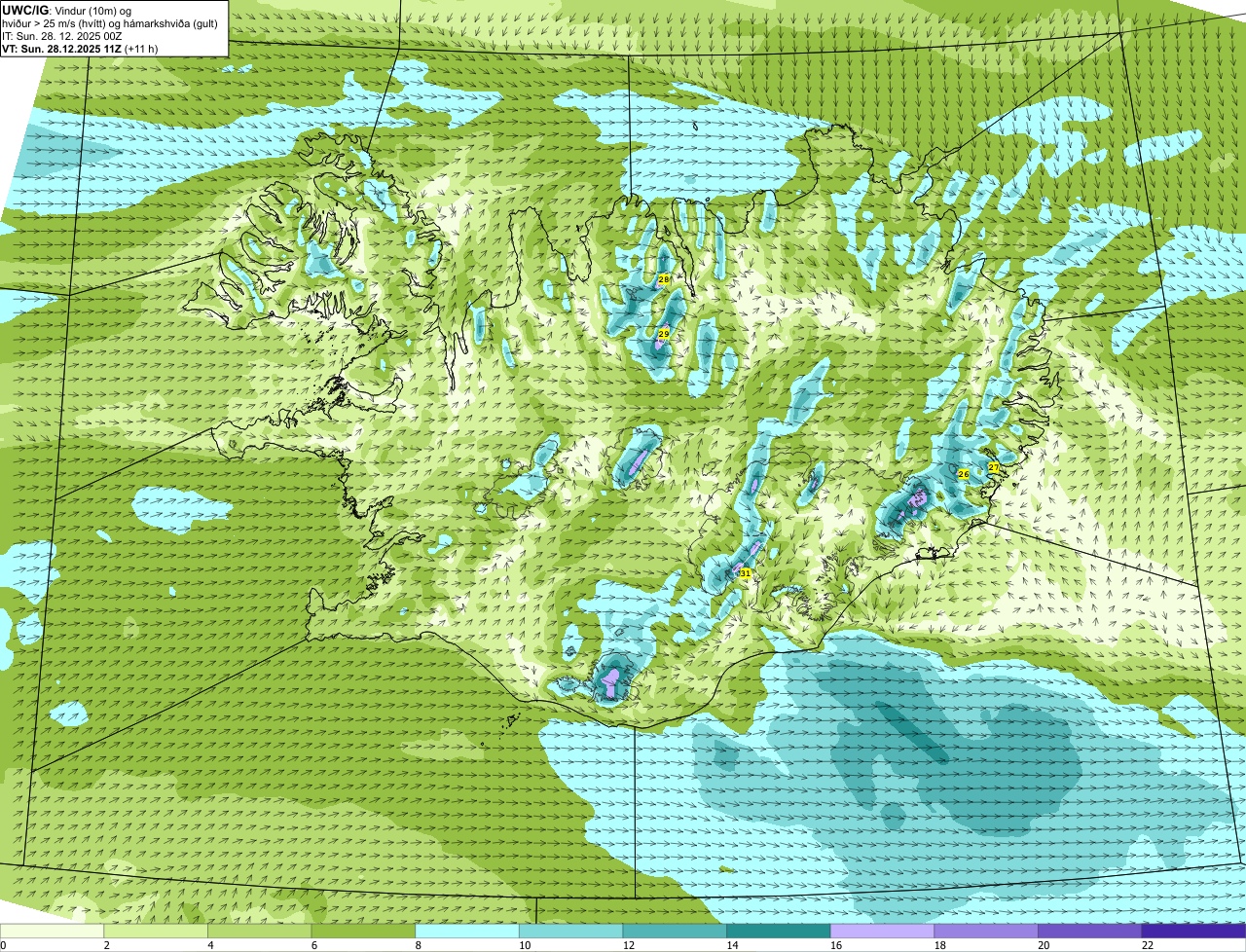Click the 'UWC/IG: Vindur (10m) og' title line
The image size is (1246, 952).
tap(67, 10)
